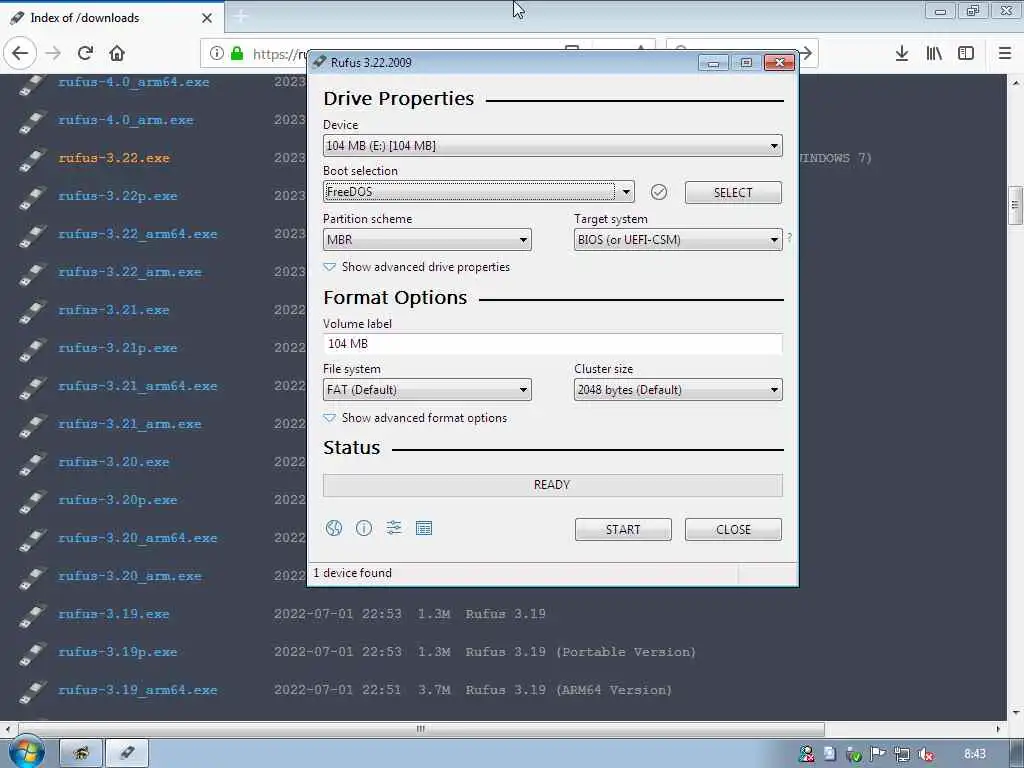Open rufus-4.0_arm64.exe link
The image size is (1024, 768).
point(134,82)
